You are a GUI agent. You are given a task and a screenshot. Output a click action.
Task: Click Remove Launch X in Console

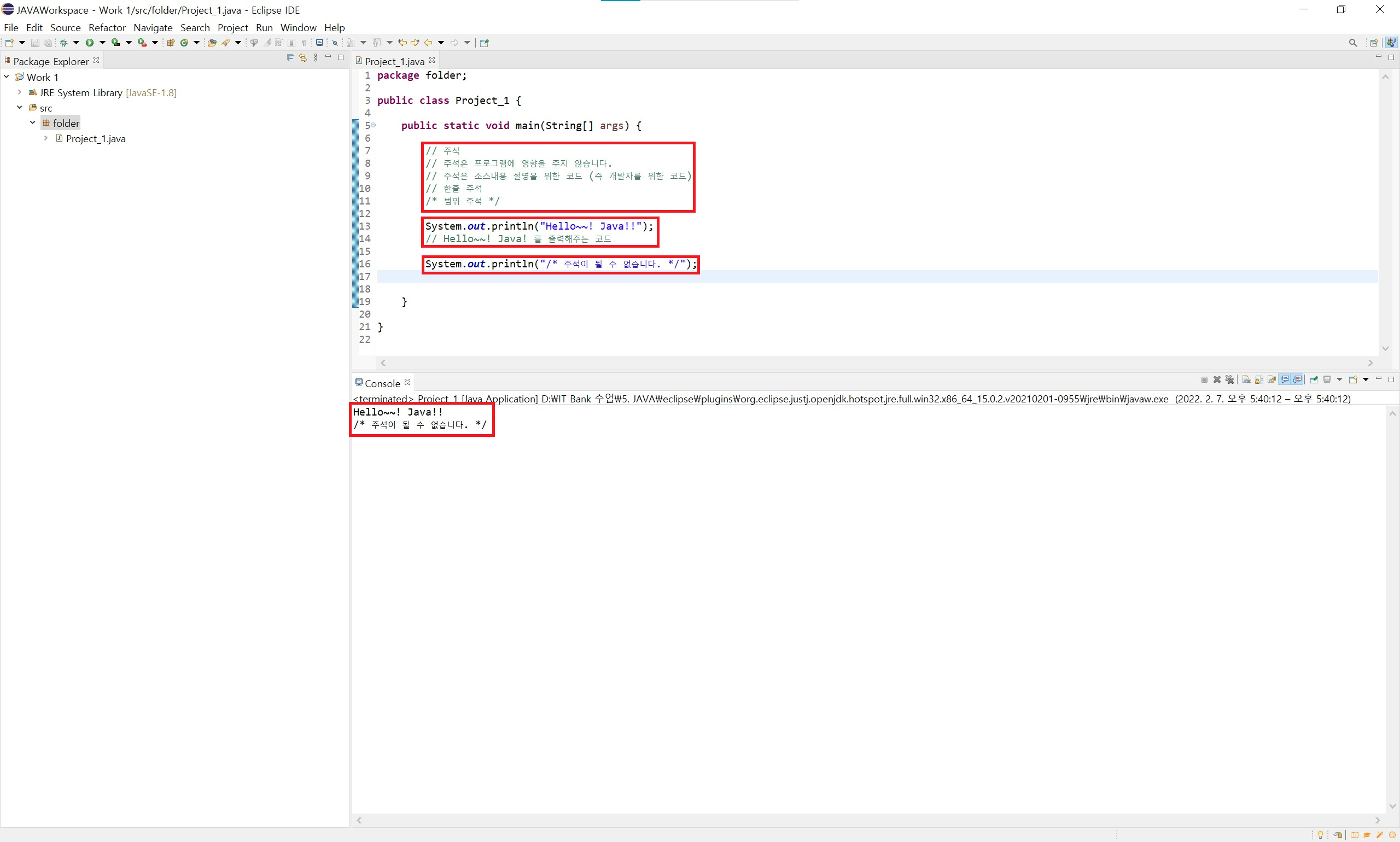click(1217, 379)
